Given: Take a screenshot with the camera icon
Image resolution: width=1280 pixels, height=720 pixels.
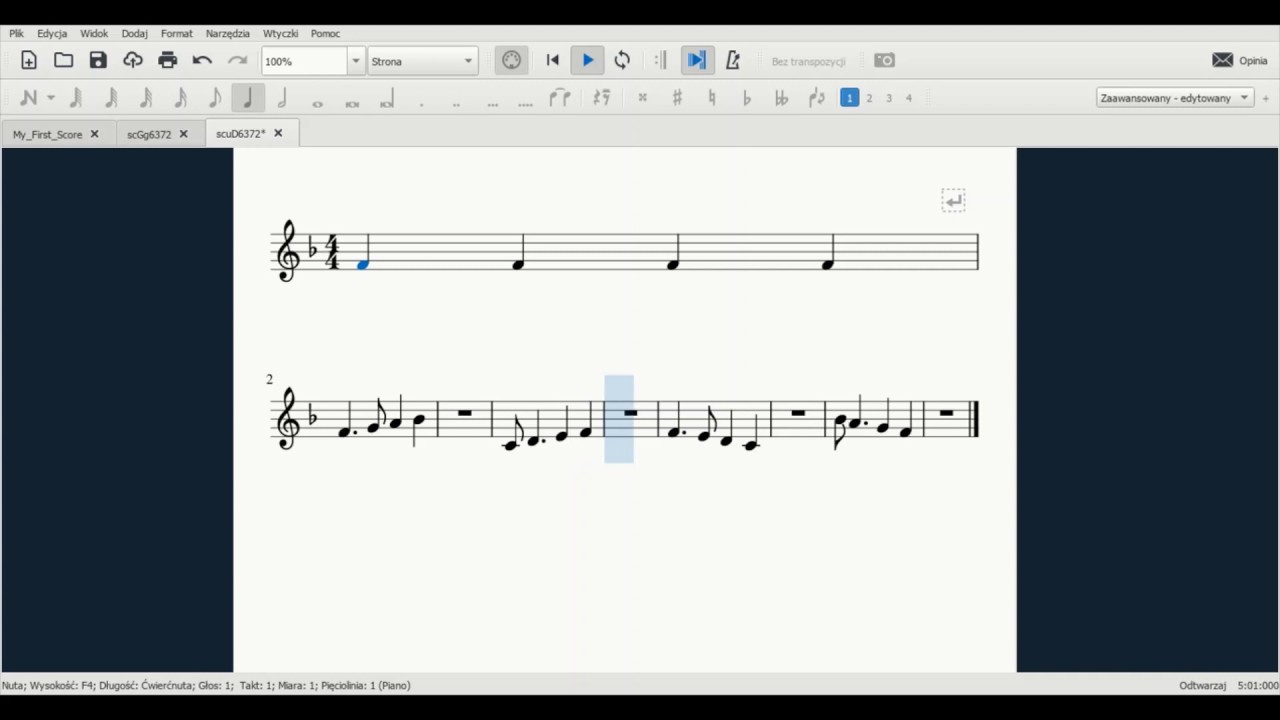Looking at the screenshot, I should tap(884, 60).
